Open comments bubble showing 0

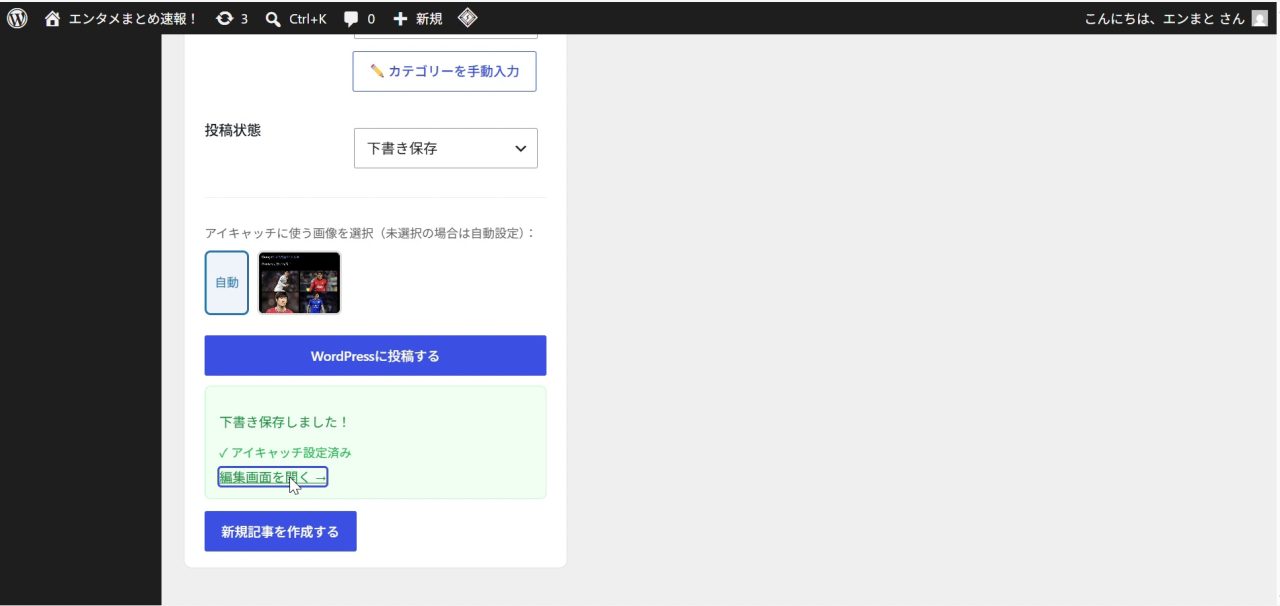359,18
